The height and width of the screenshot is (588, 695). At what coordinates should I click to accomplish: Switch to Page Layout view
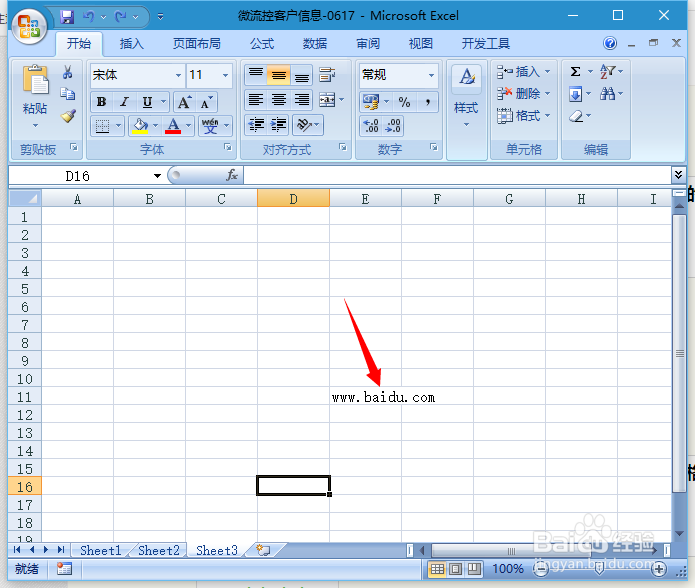tap(456, 569)
